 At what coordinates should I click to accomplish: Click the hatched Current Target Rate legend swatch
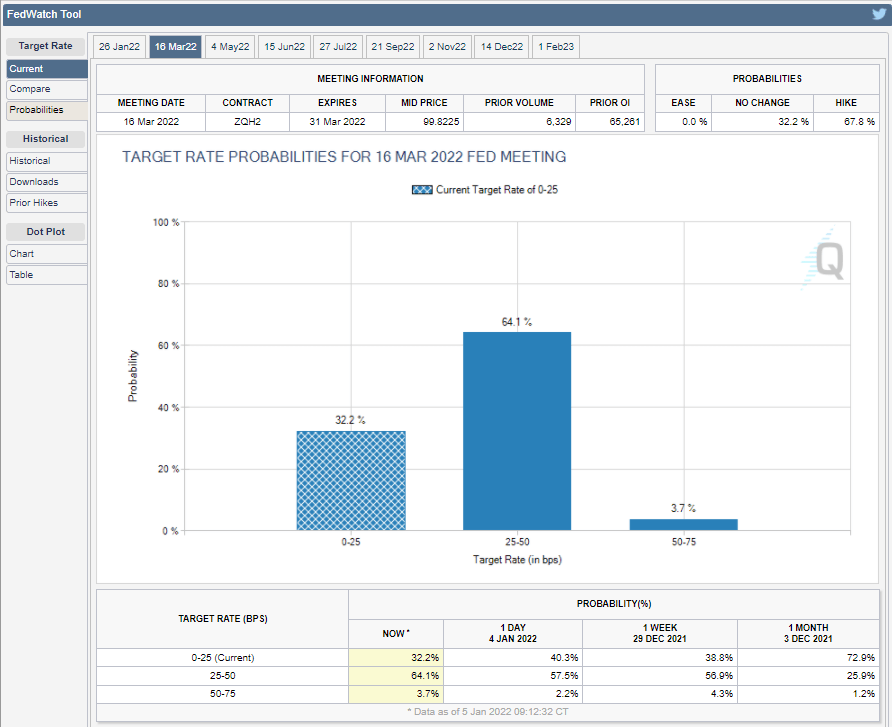click(x=421, y=189)
